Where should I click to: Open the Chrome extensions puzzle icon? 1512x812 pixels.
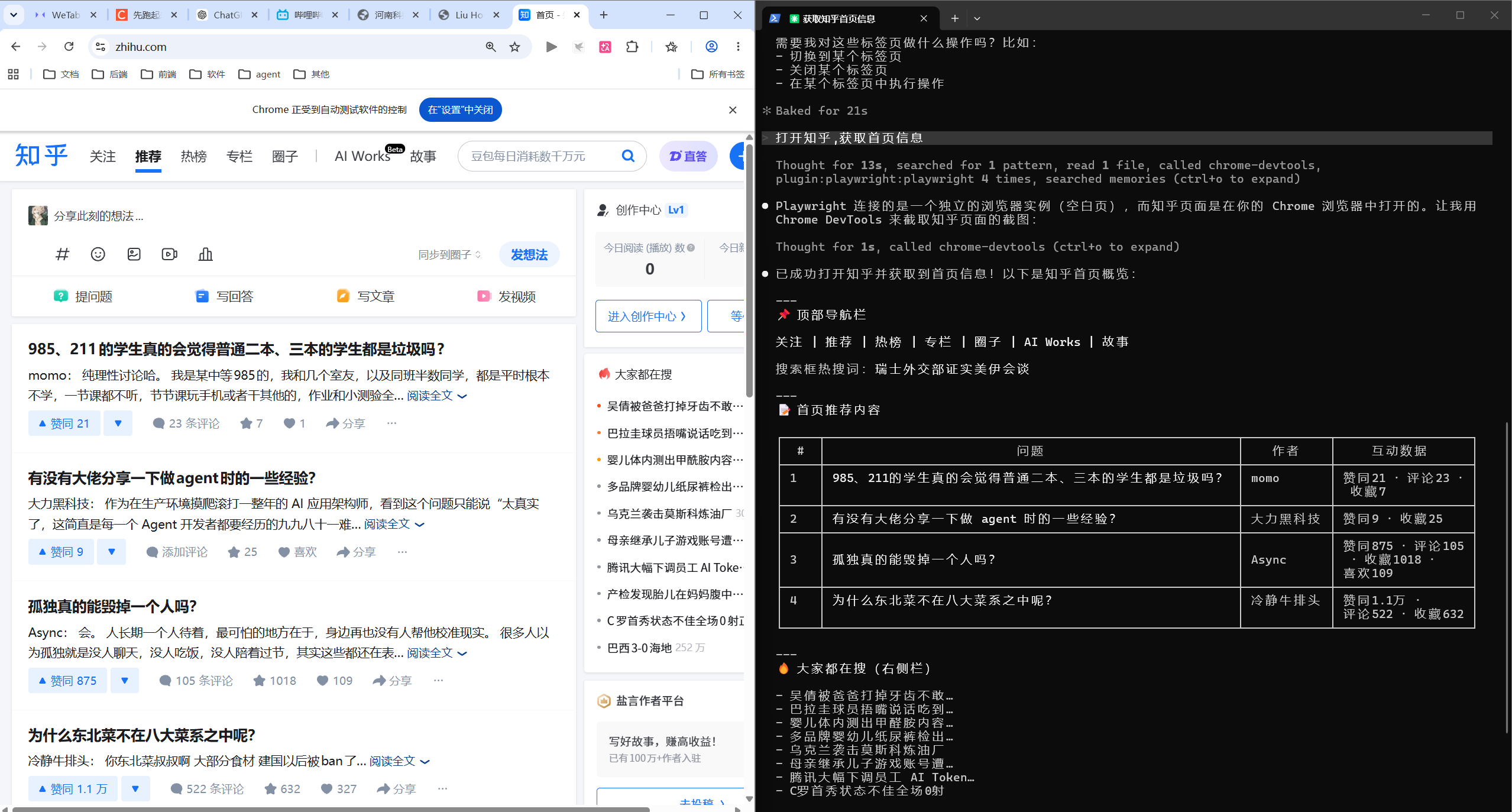point(632,47)
